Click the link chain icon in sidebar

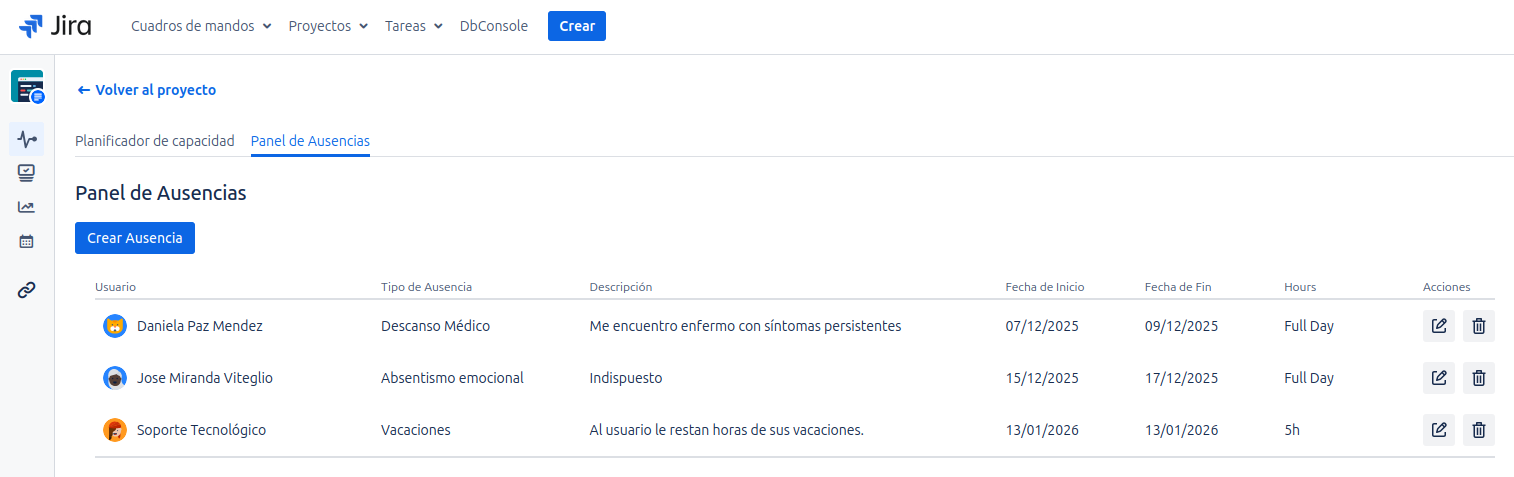click(27, 290)
